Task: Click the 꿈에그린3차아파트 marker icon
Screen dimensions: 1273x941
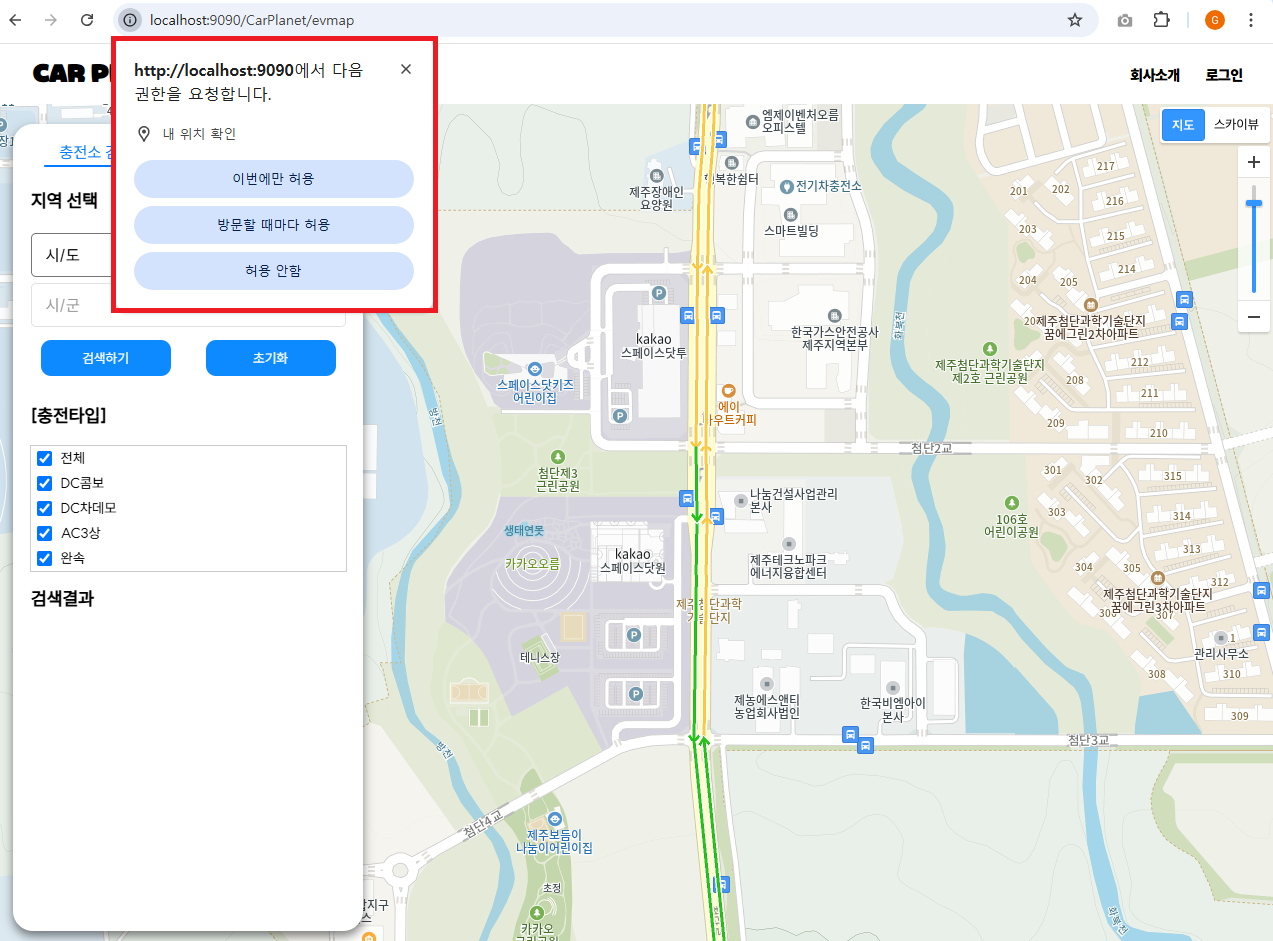Action: point(1157,577)
